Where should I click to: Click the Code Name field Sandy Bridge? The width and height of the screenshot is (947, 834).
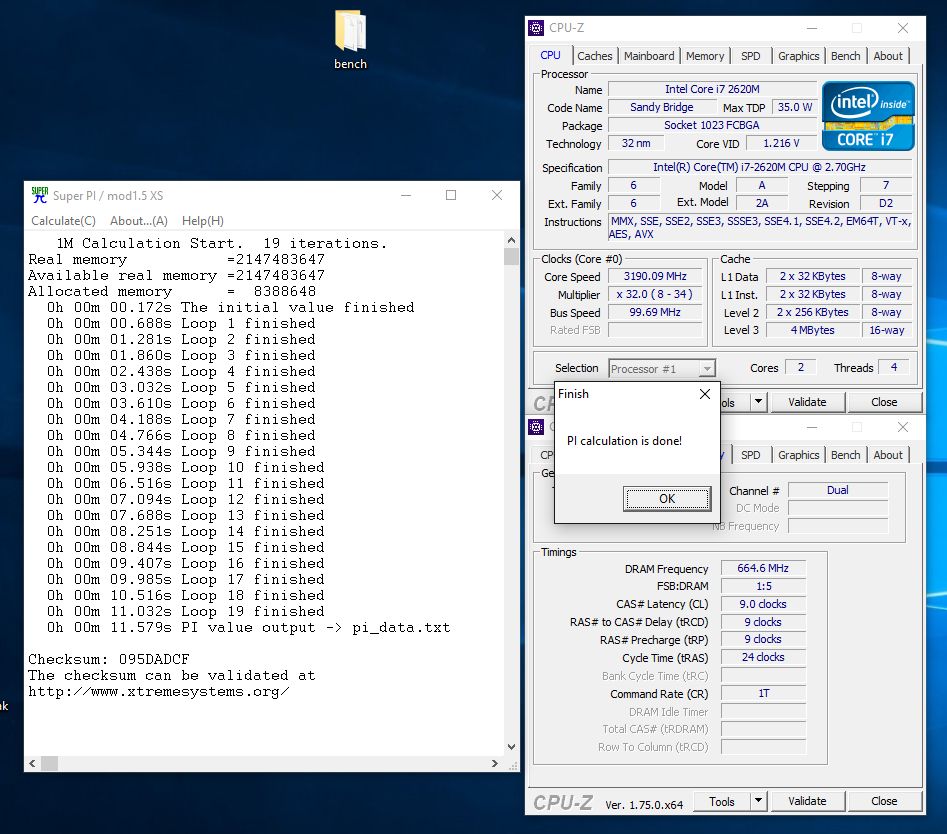(661, 107)
